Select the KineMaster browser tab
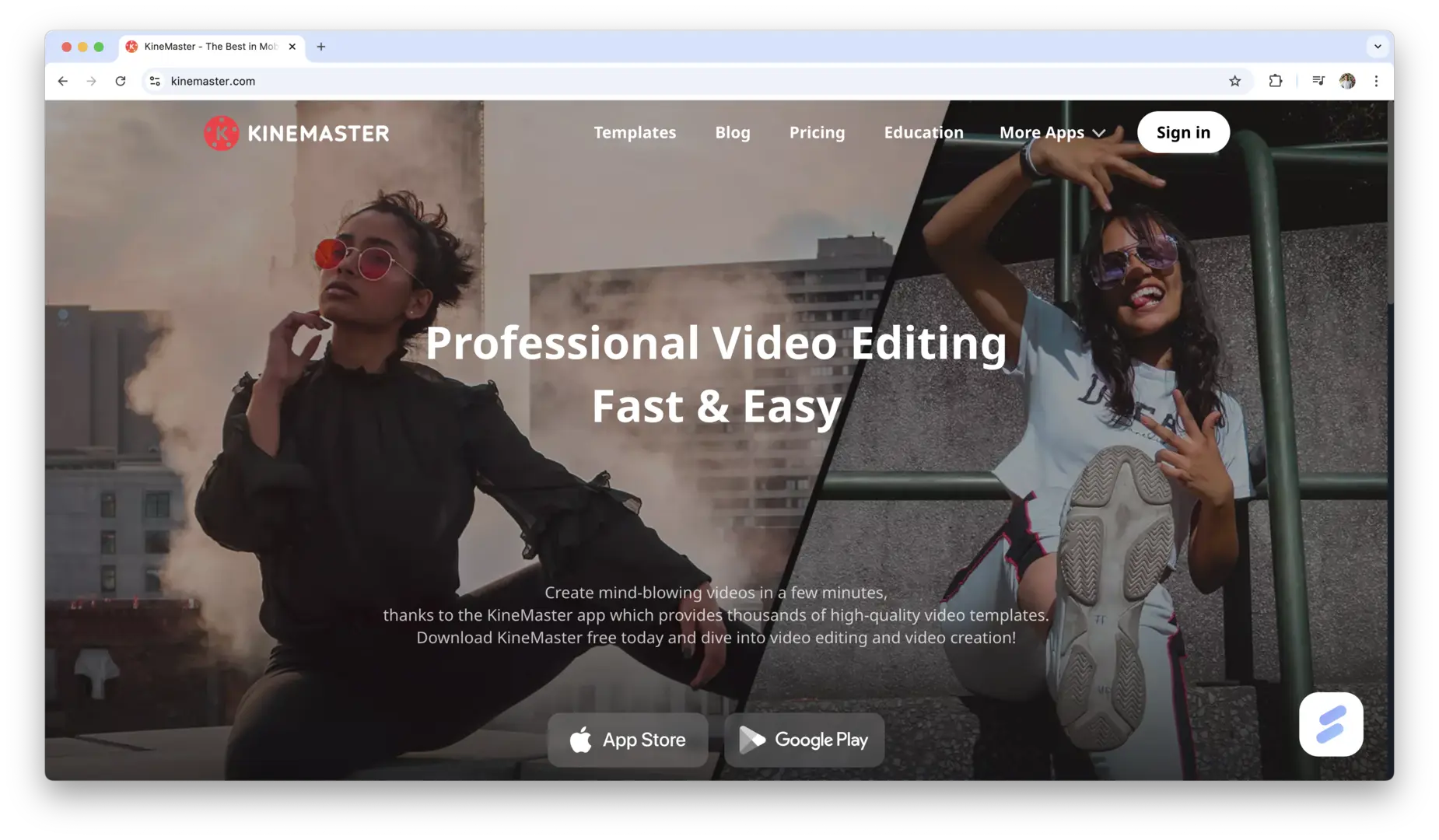 (212, 47)
